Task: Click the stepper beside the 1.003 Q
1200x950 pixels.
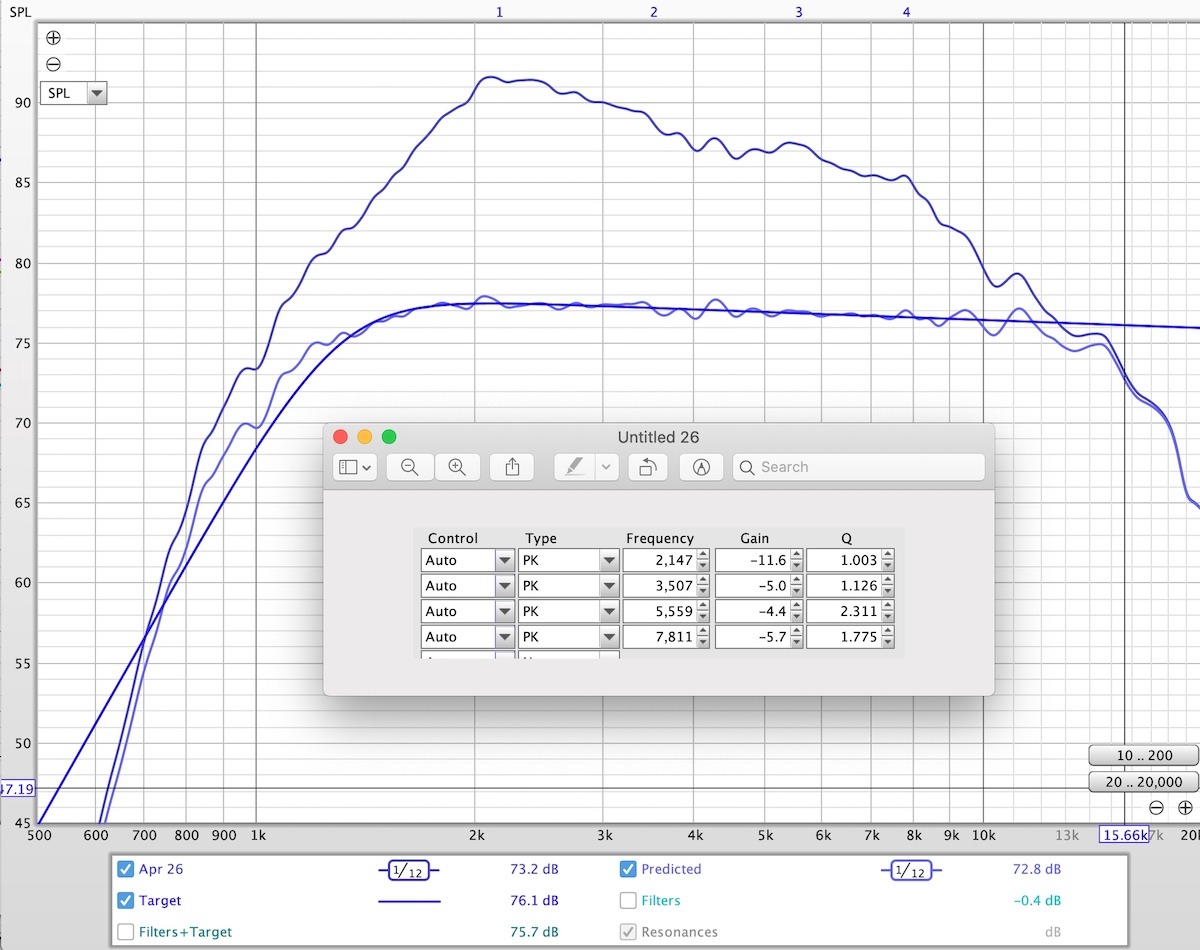Action: tap(888, 560)
